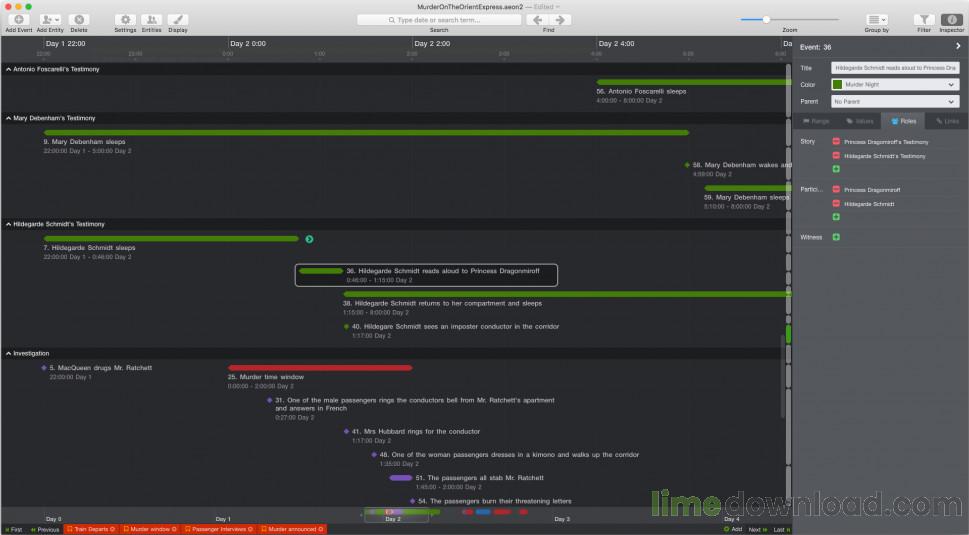The height and width of the screenshot is (535, 969).
Task: Jump to the Murder window bookmark
Action: (x=150, y=529)
